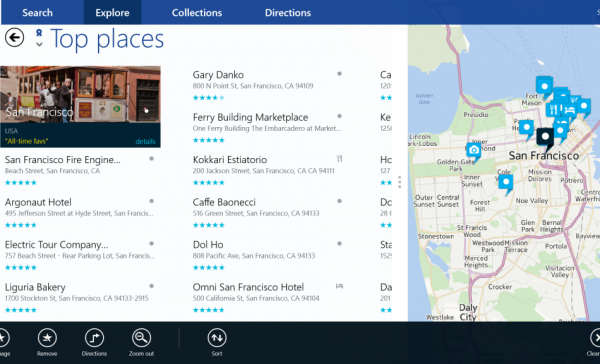Open the Sort options icon
The height and width of the screenshot is (364, 600).
point(217,338)
